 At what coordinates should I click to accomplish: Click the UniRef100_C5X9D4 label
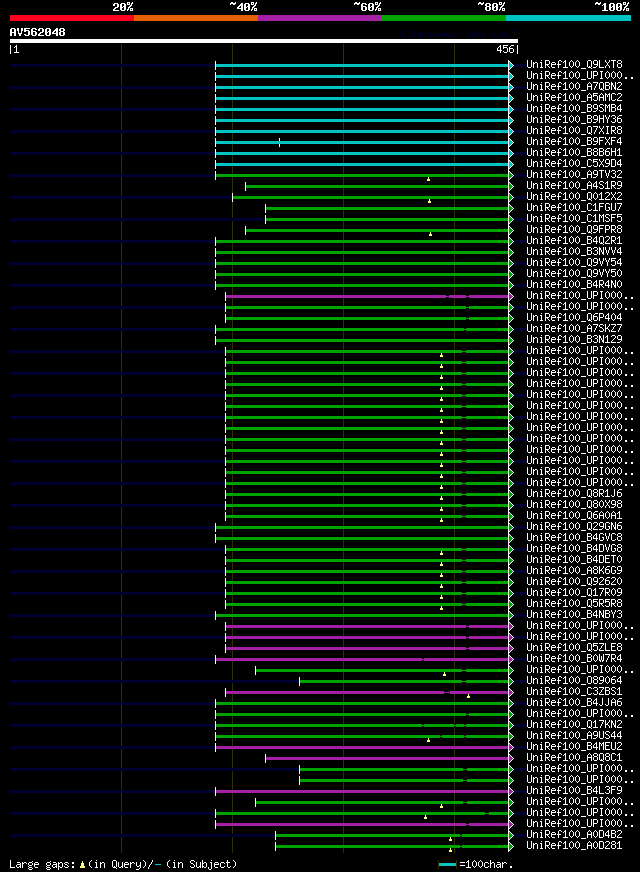[x=574, y=164]
